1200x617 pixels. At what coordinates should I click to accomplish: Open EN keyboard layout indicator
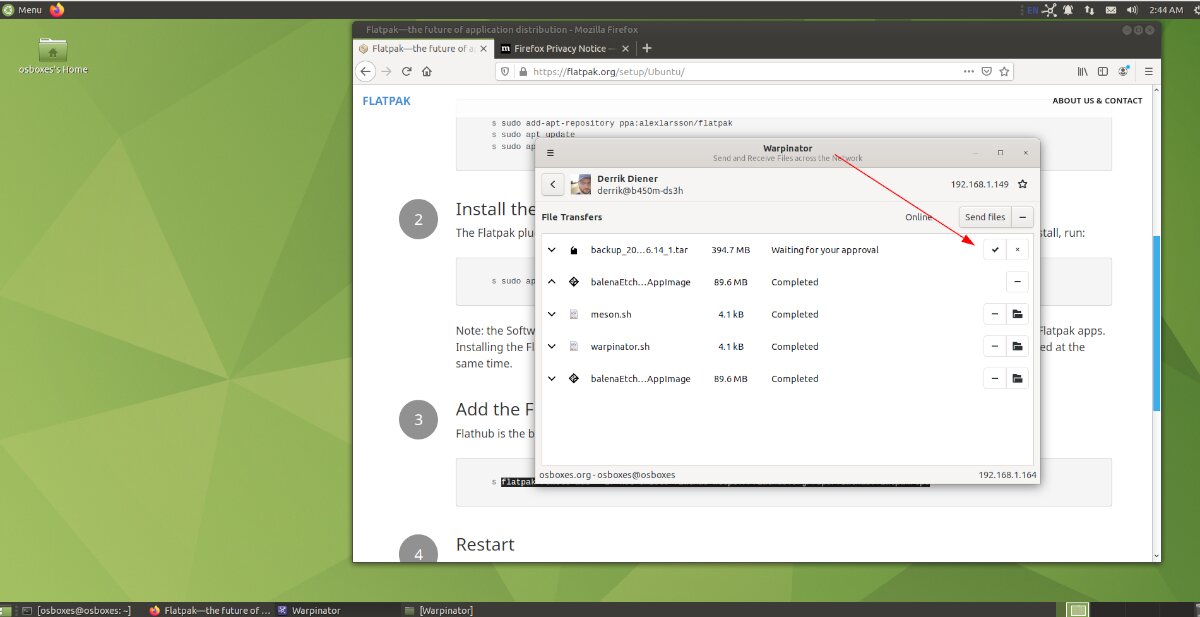pos(1032,9)
